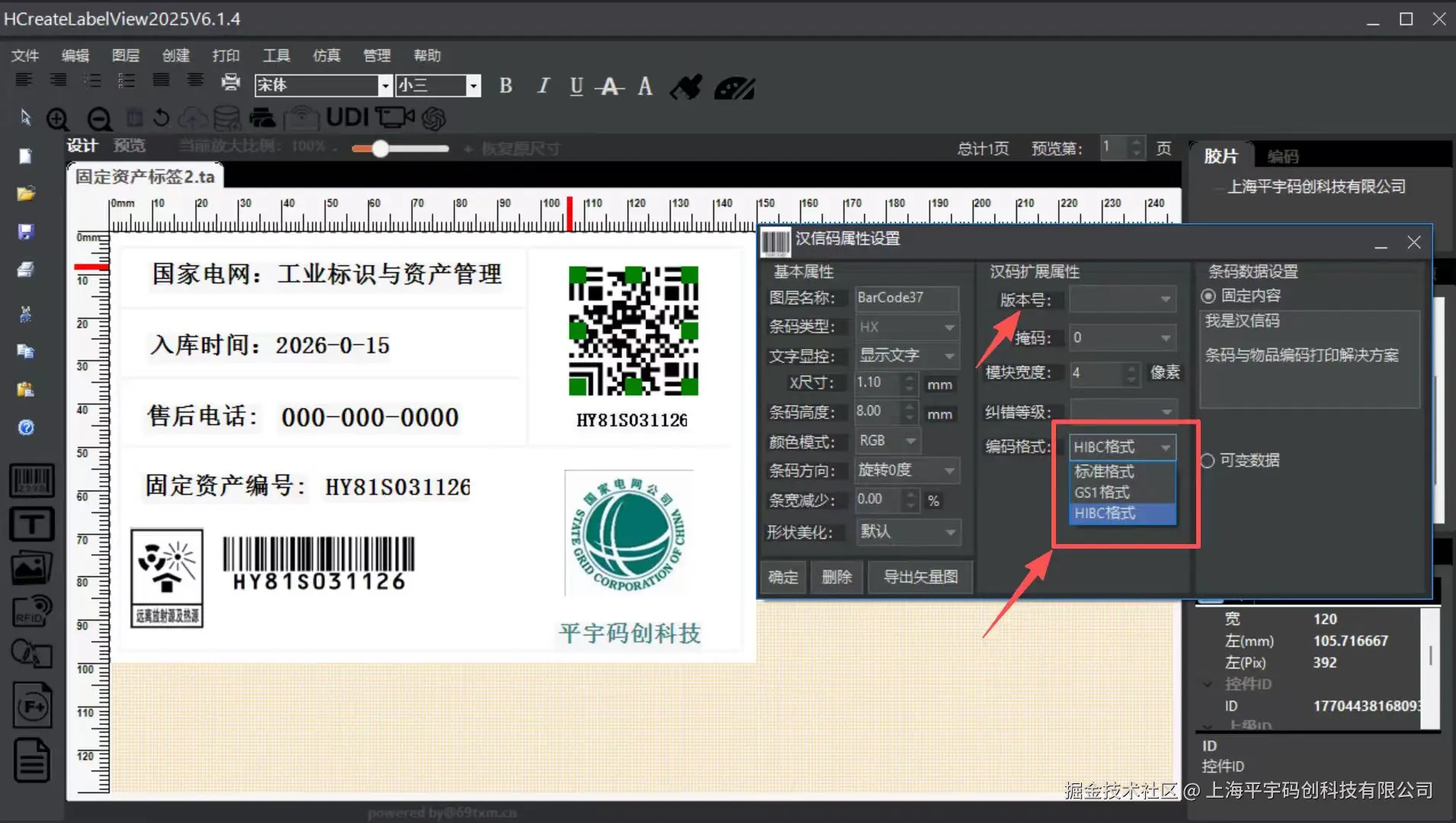Select the document lines tool in sidebar
The image size is (1456, 823).
tap(32, 761)
